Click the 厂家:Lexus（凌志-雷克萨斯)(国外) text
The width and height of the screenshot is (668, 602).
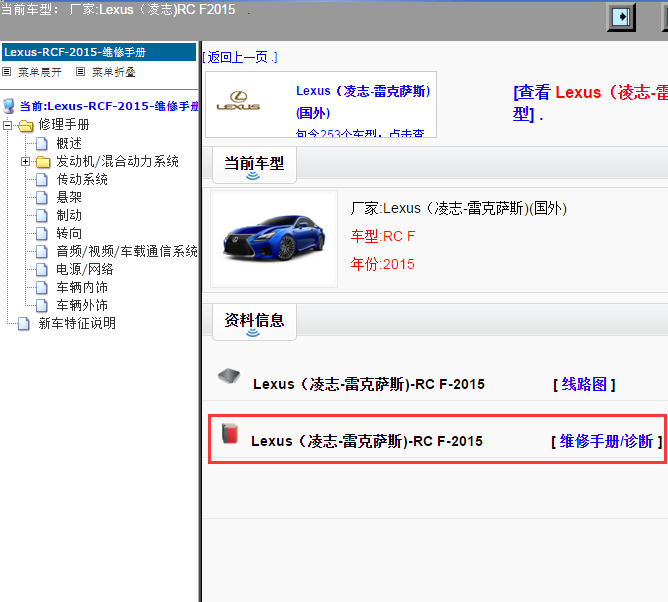[x=458, y=208]
